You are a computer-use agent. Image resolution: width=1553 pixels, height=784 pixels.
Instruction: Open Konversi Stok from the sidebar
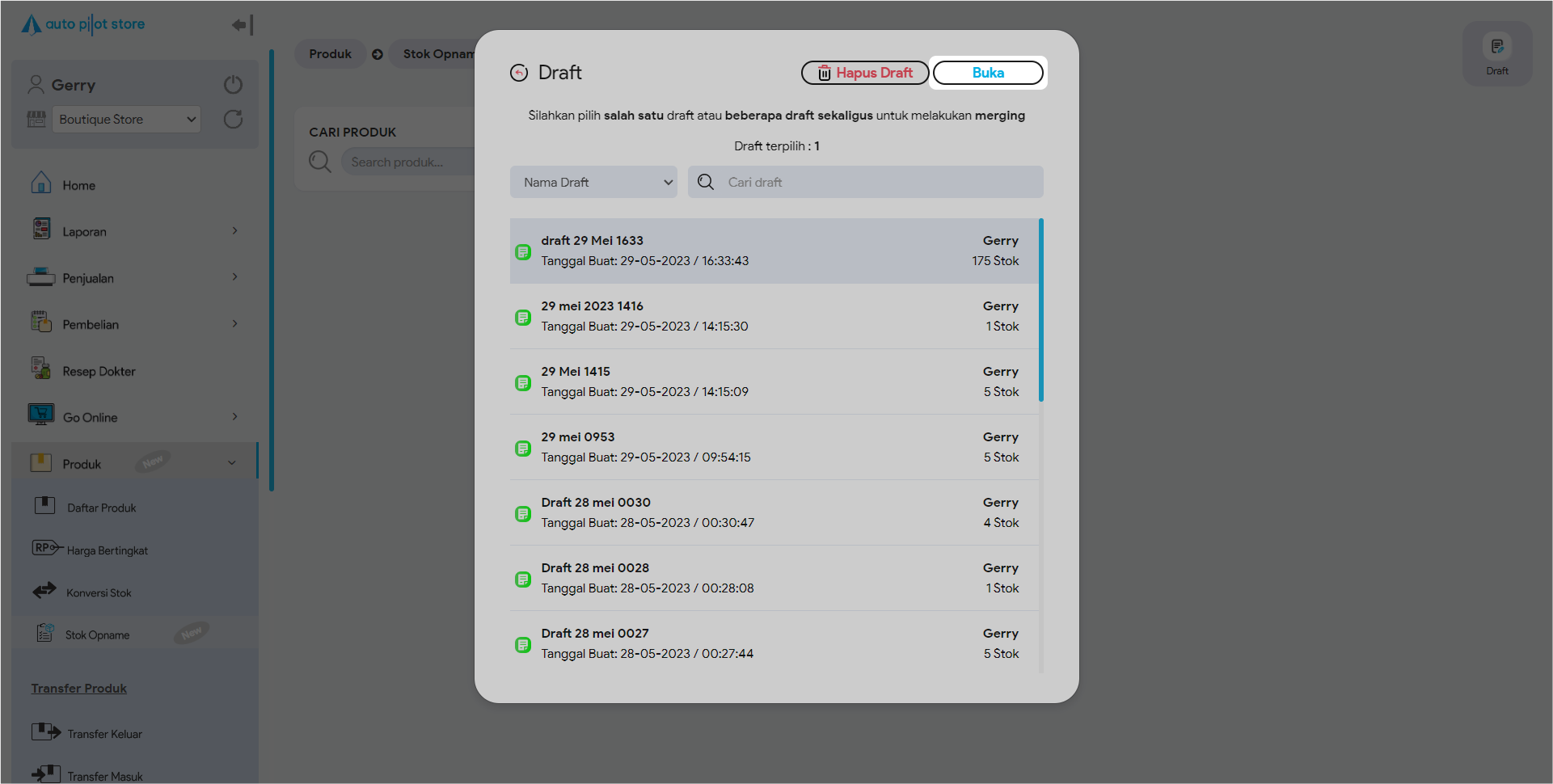coord(99,592)
